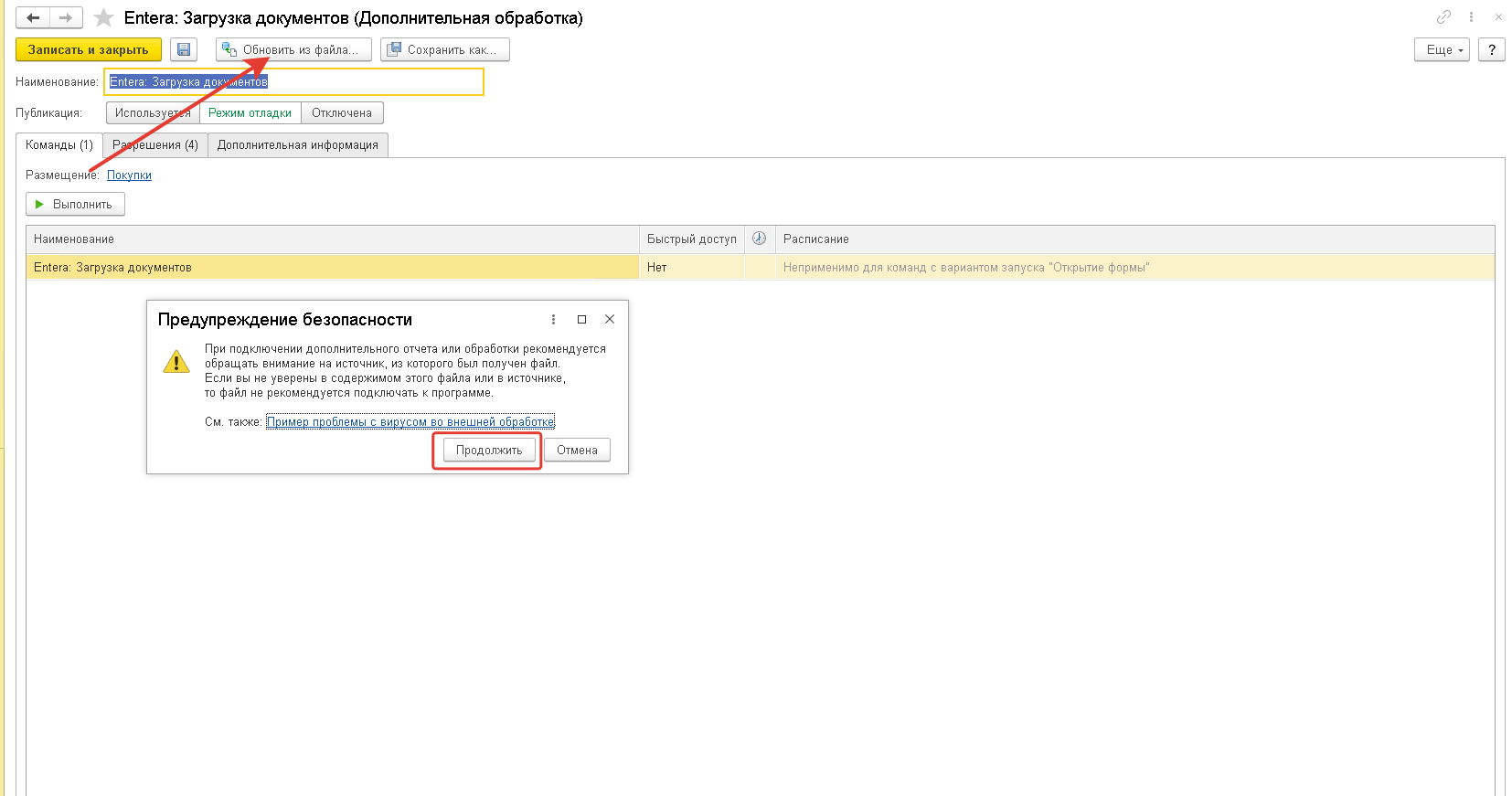This screenshot has width=1512, height=796.
Task: Save using the floppy disk icon
Action: click(184, 49)
